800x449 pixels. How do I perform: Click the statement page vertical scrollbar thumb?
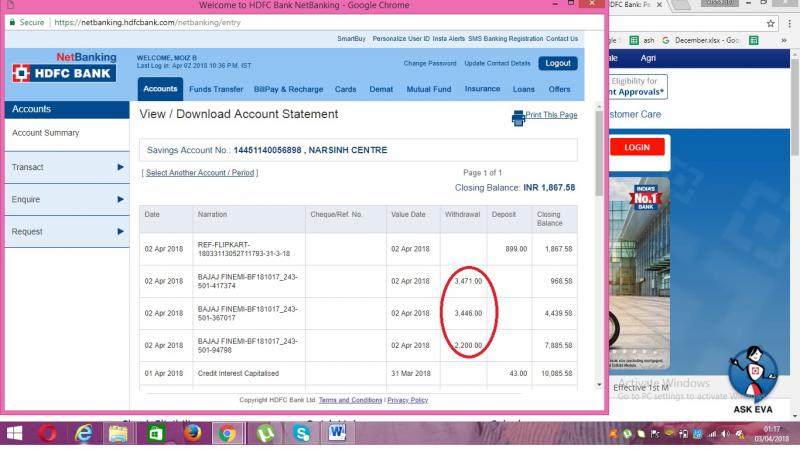pos(599,153)
